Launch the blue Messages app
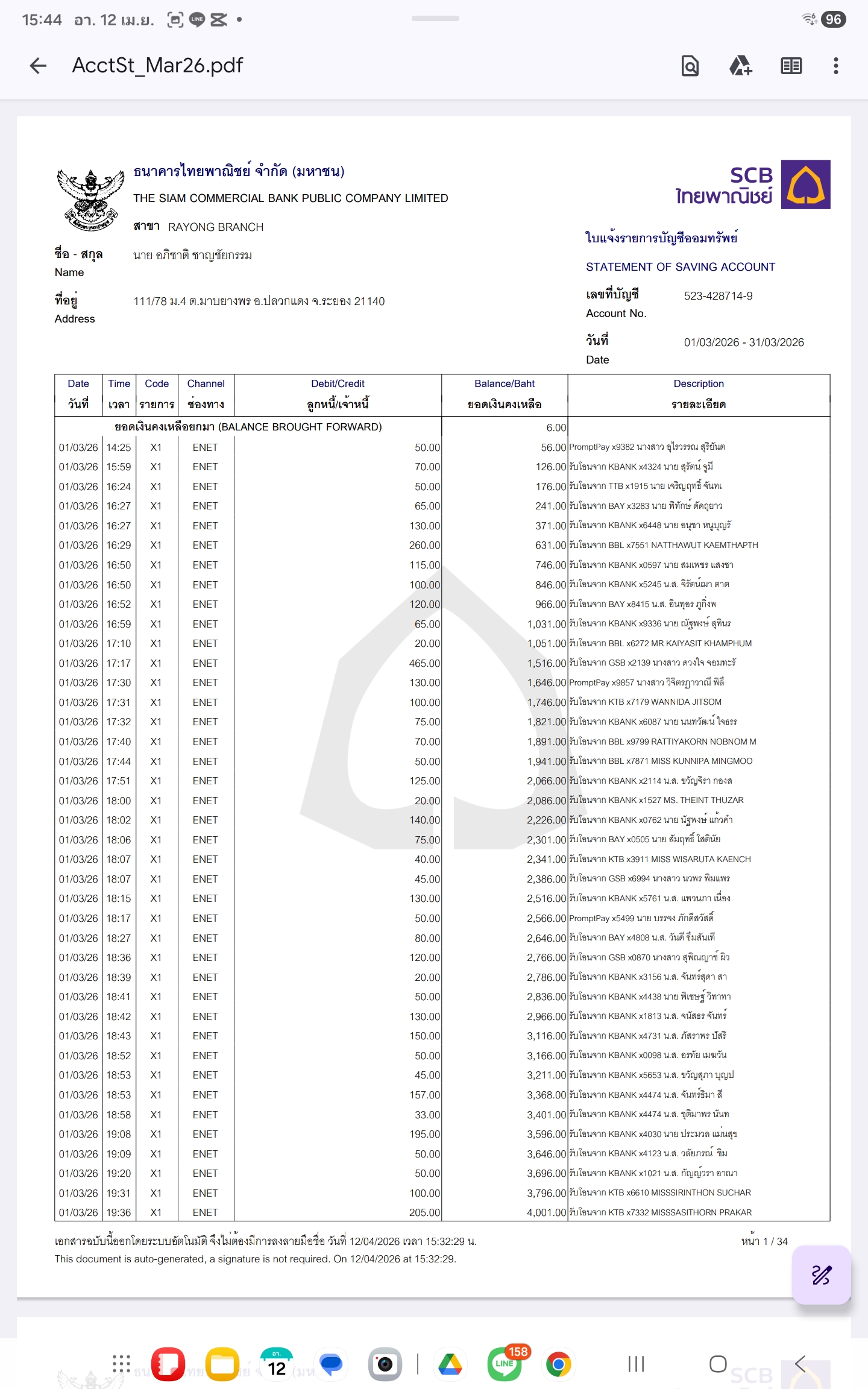Screen dimensions: 868x1389 tap(331, 1364)
